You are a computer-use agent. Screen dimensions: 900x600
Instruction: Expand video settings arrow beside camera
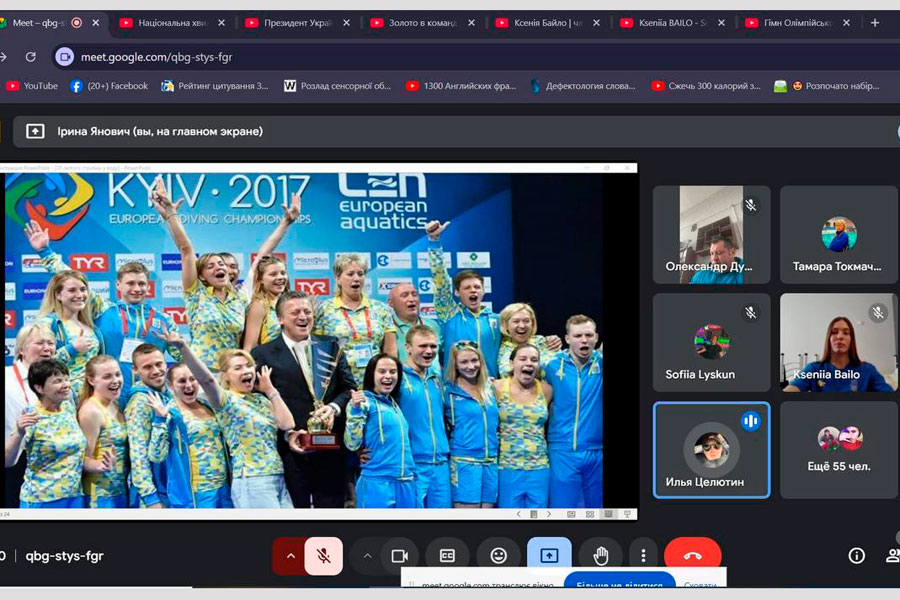(x=367, y=556)
